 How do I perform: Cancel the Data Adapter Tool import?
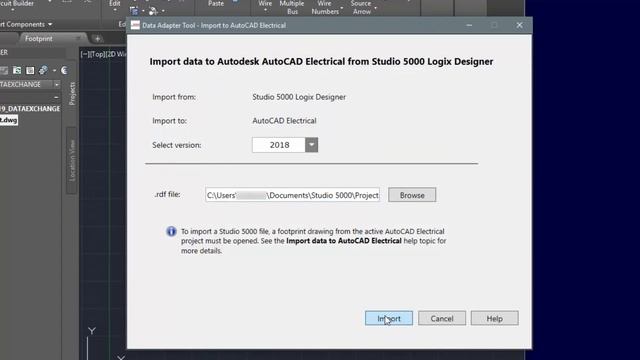[442, 318]
